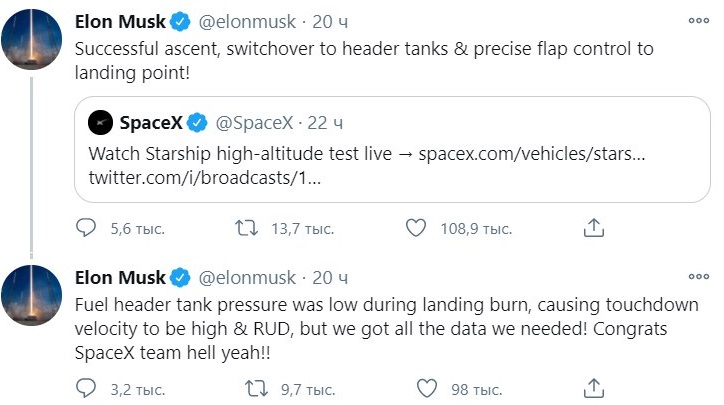Image resolution: width=724 pixels, height=405 pixels.
Task: Share the first tweet about successful ascent
Action: [594, 229]
